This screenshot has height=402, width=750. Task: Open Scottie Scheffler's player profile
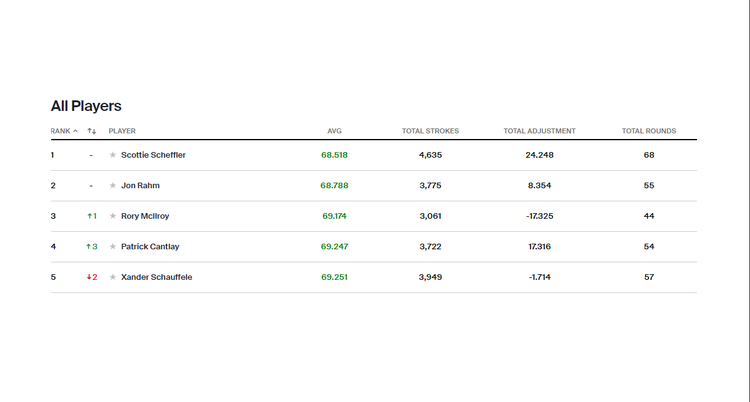[x=153, y=155]
